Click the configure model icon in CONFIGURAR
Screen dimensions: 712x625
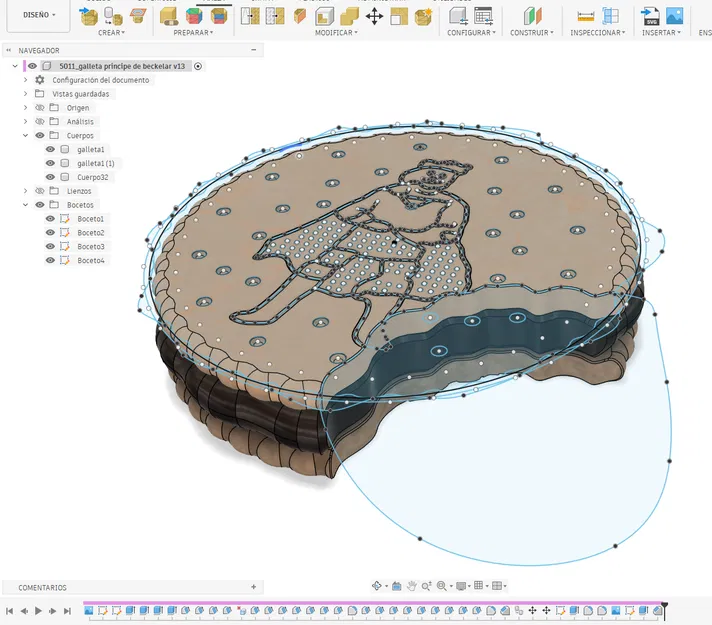pyautogui.click(x=458, y=16)
